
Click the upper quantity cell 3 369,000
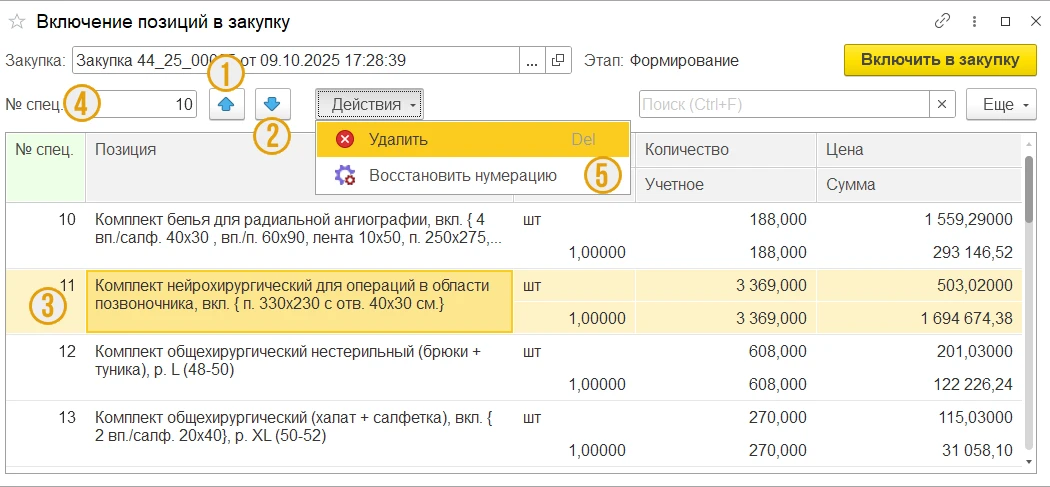click(x=726, y=286)
